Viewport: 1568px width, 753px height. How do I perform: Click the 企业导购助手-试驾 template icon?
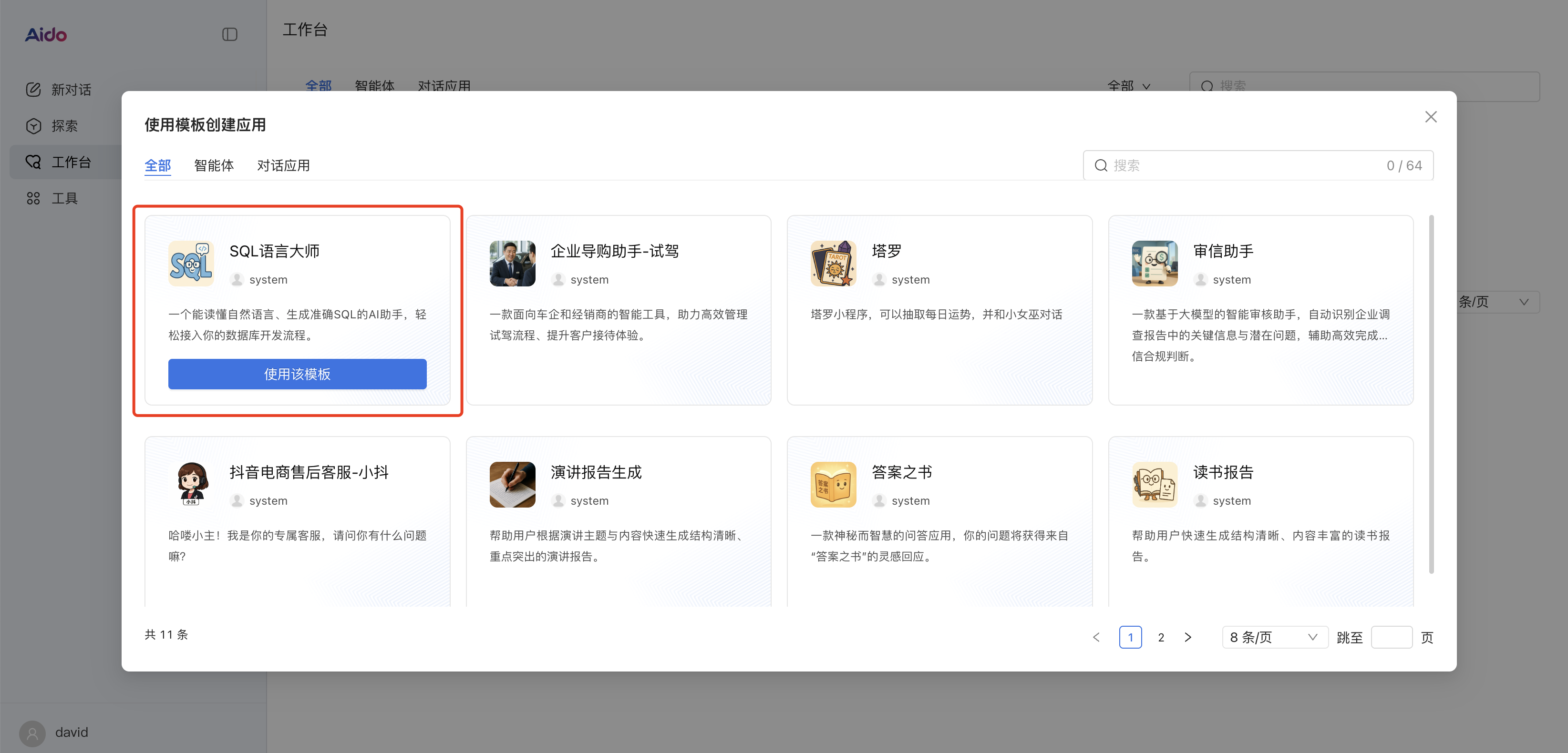pyautogui.click(x=512, y=264)
